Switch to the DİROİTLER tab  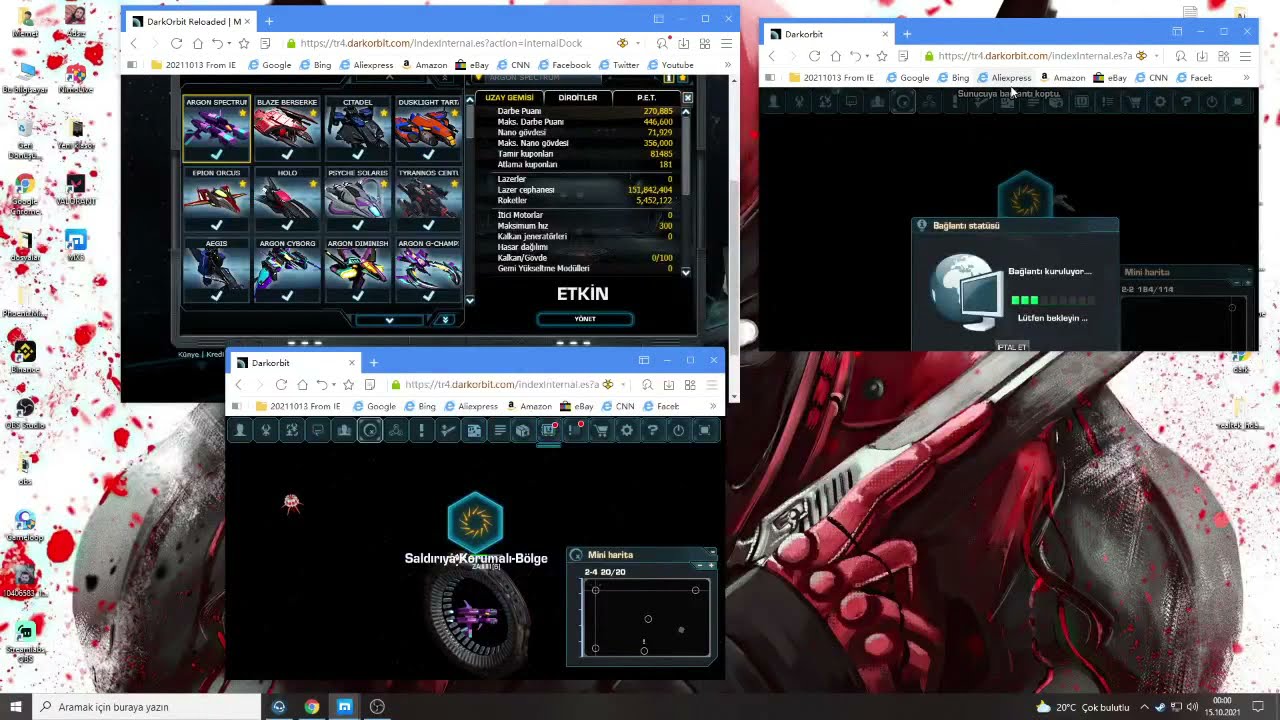pos(578,98)
